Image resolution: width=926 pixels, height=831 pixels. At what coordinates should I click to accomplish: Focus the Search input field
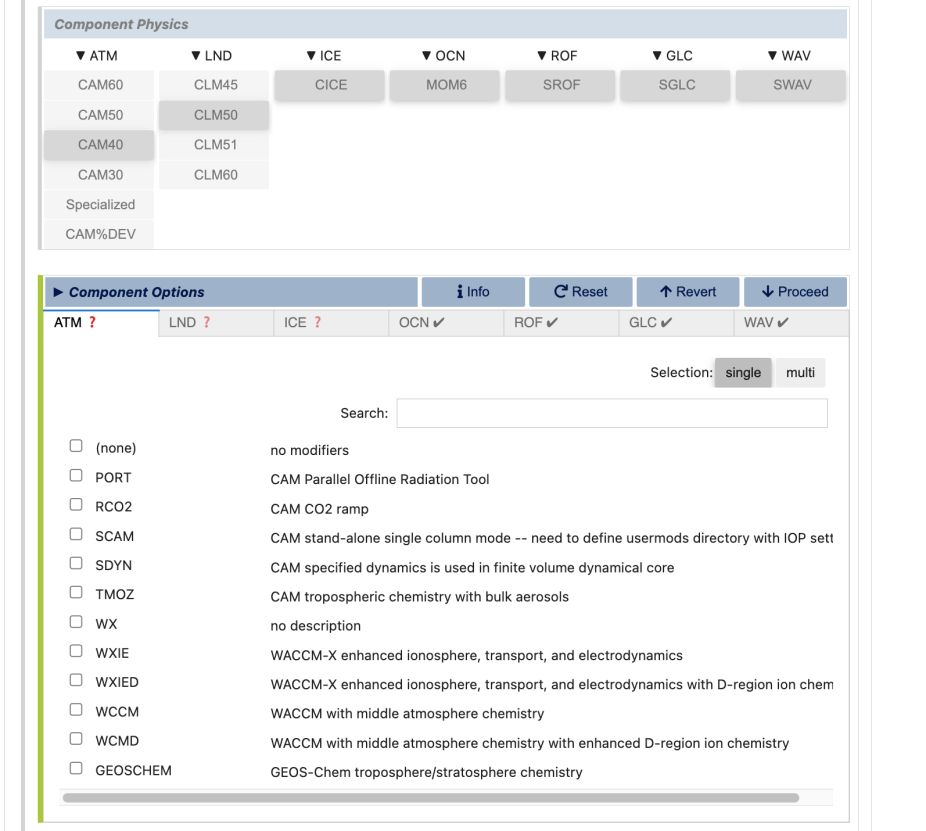(611, 413)
